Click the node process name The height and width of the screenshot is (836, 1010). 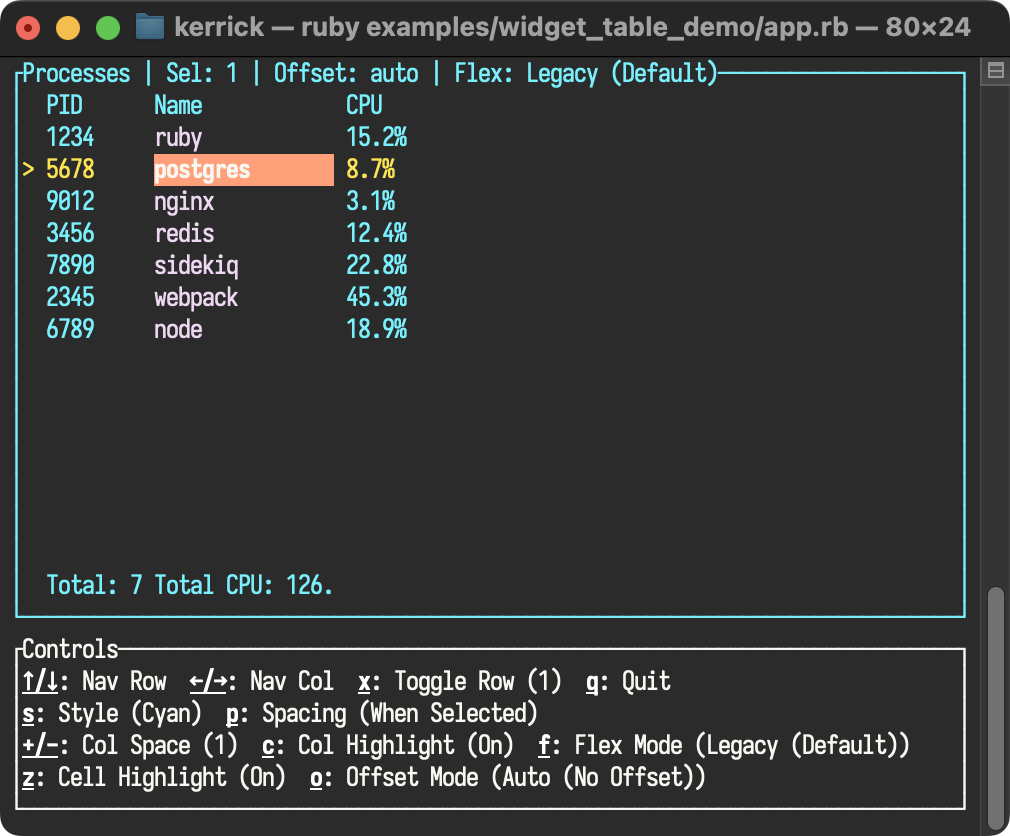click(178, 329)
